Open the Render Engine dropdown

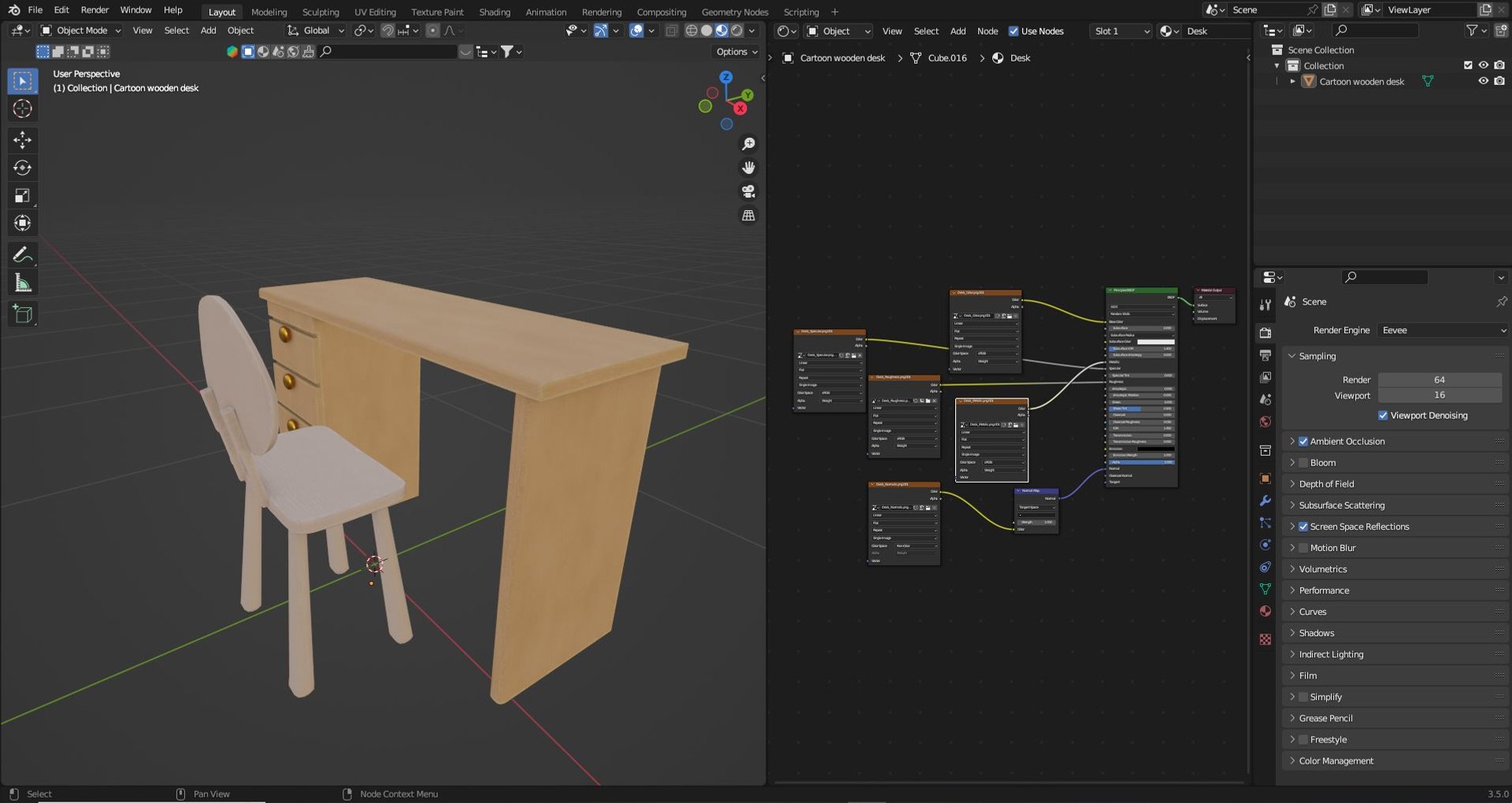point(1443,330)
